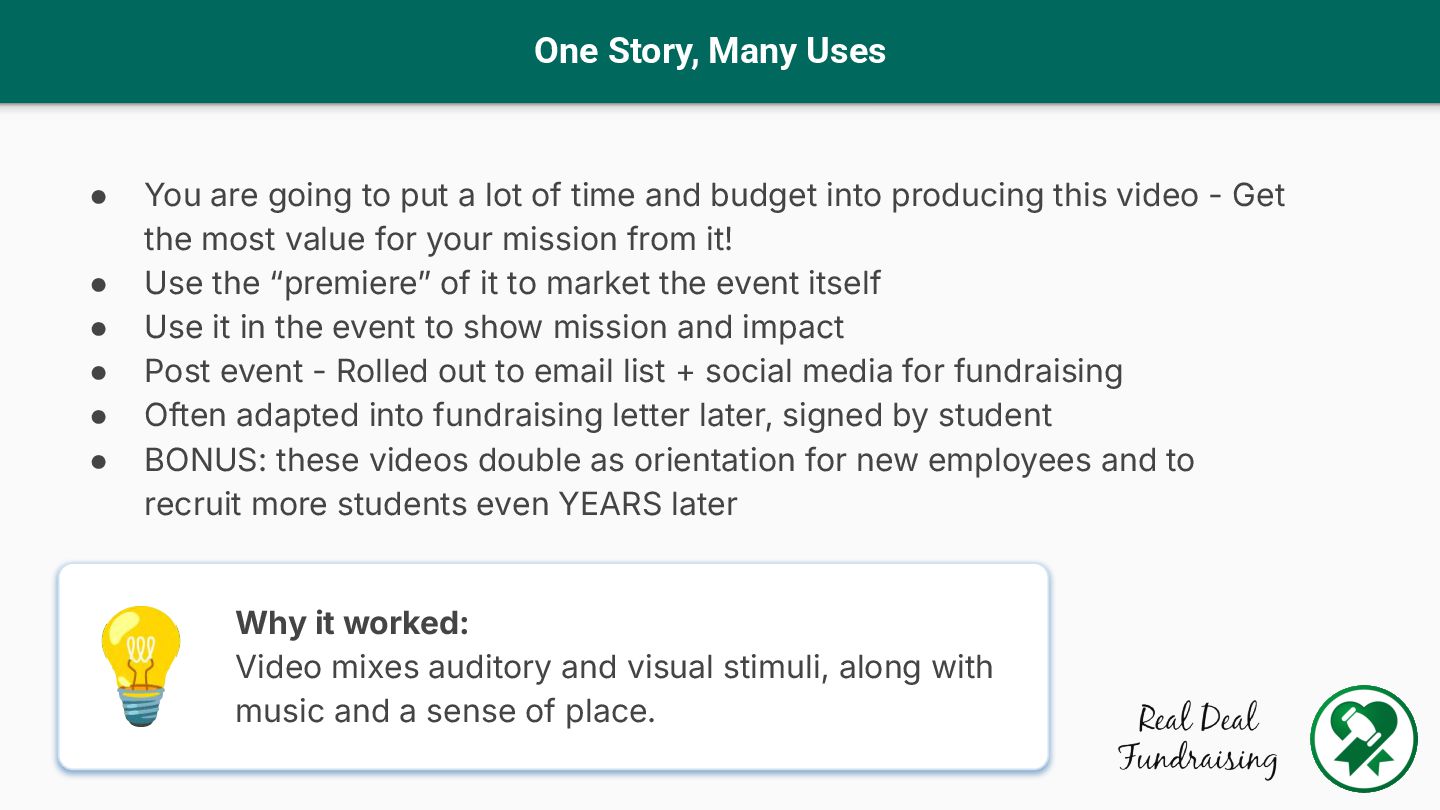This screenshot has height=810, width=1440.
Task: Click the line "recruit more students even YEARS later"
Action: 440,503
